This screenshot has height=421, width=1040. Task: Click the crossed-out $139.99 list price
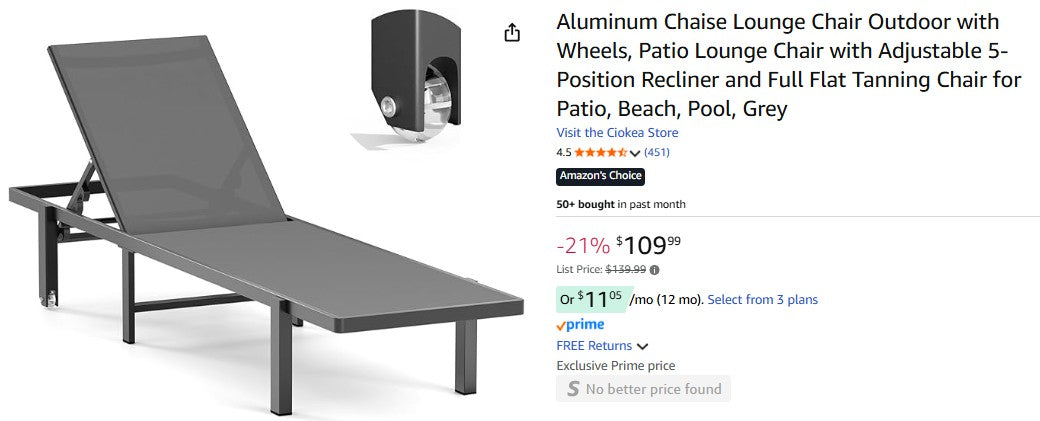(625, 269)
